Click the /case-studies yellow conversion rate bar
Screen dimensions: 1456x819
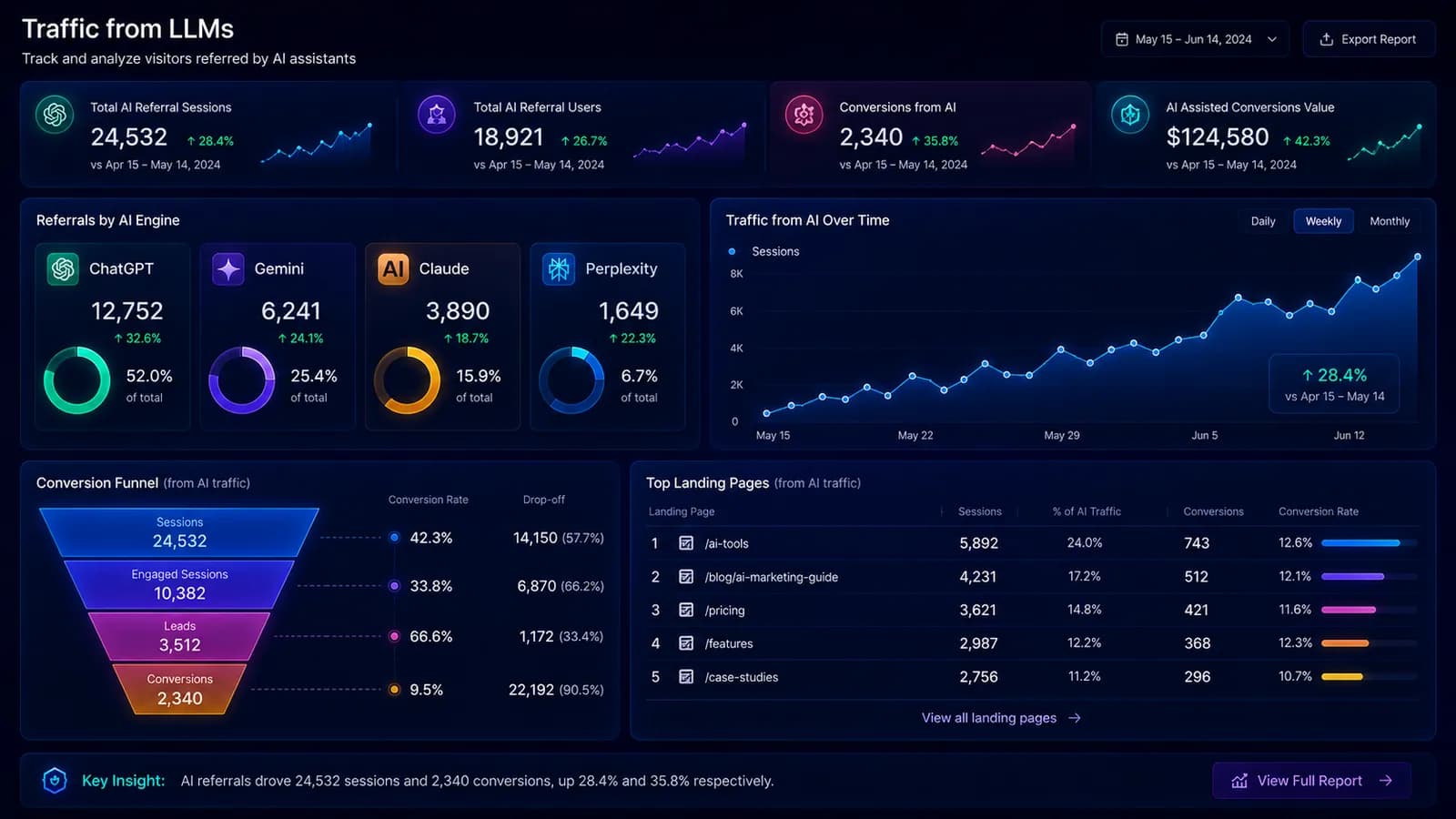click(x=1341, y=677)
